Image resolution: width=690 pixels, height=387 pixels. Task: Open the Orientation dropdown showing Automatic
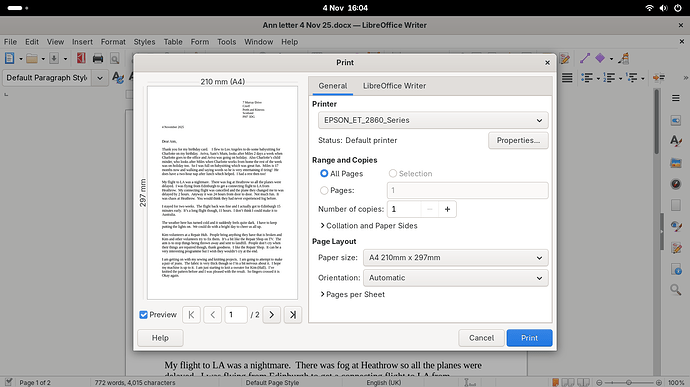point(455,278)
